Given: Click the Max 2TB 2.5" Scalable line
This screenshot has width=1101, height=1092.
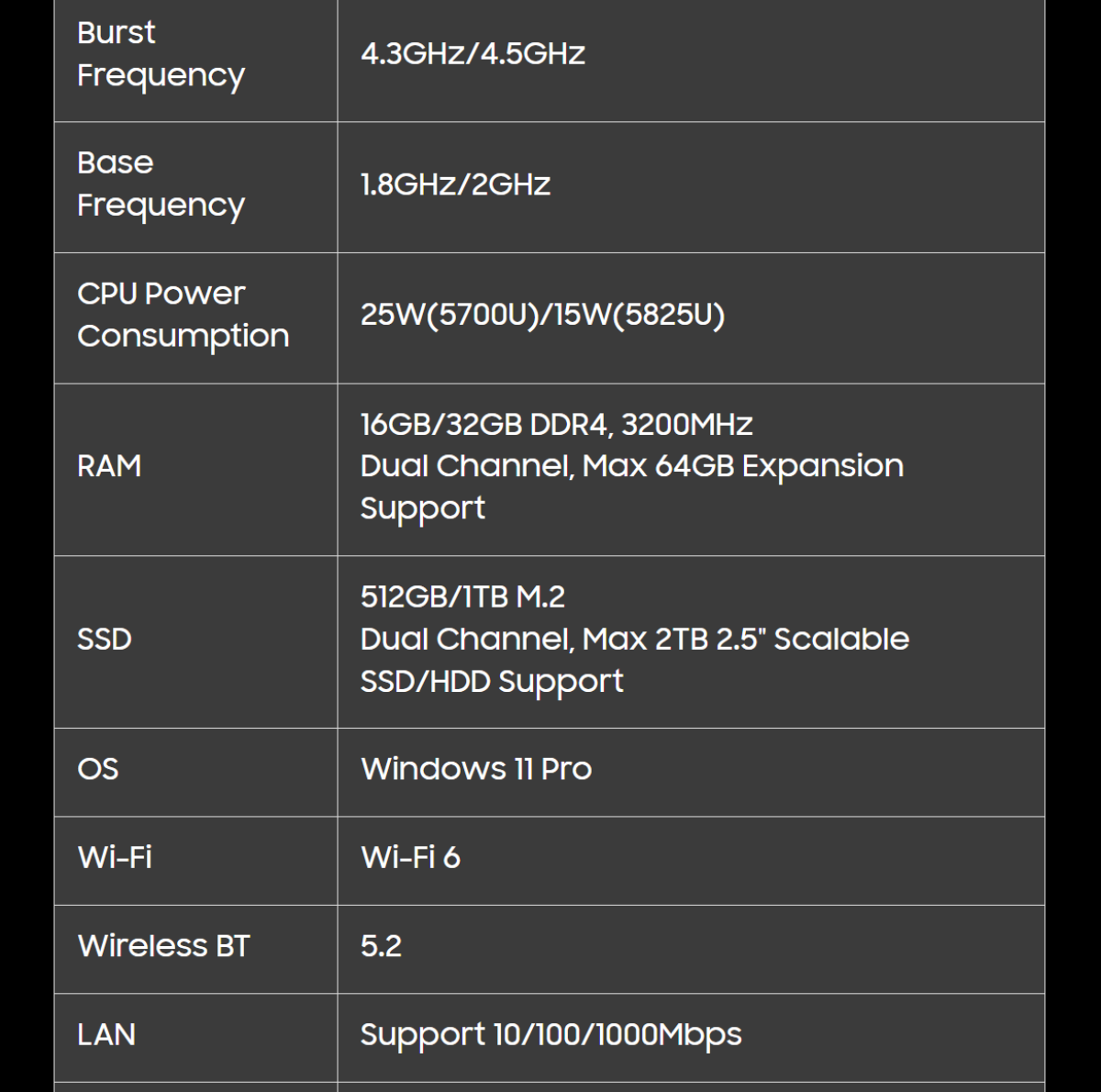Looking at the screenshot, I should (x=634, y=639).
